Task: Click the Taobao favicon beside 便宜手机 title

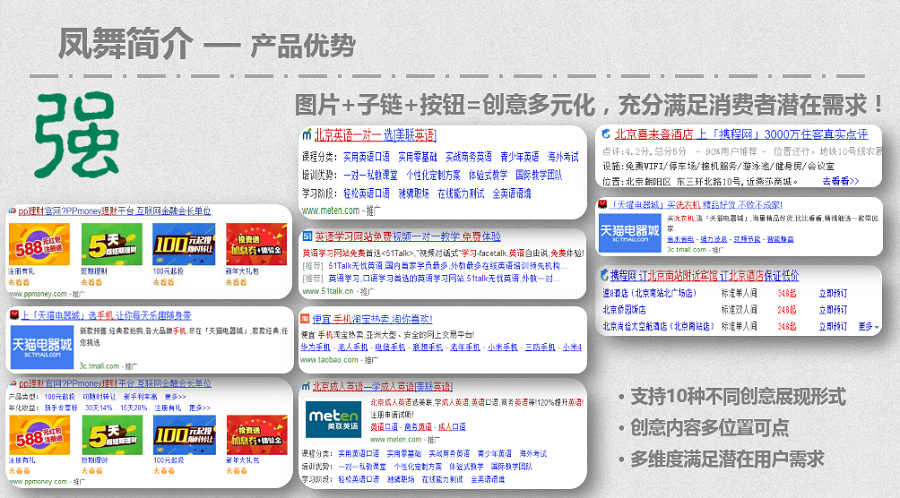Action: pos(305,318)
